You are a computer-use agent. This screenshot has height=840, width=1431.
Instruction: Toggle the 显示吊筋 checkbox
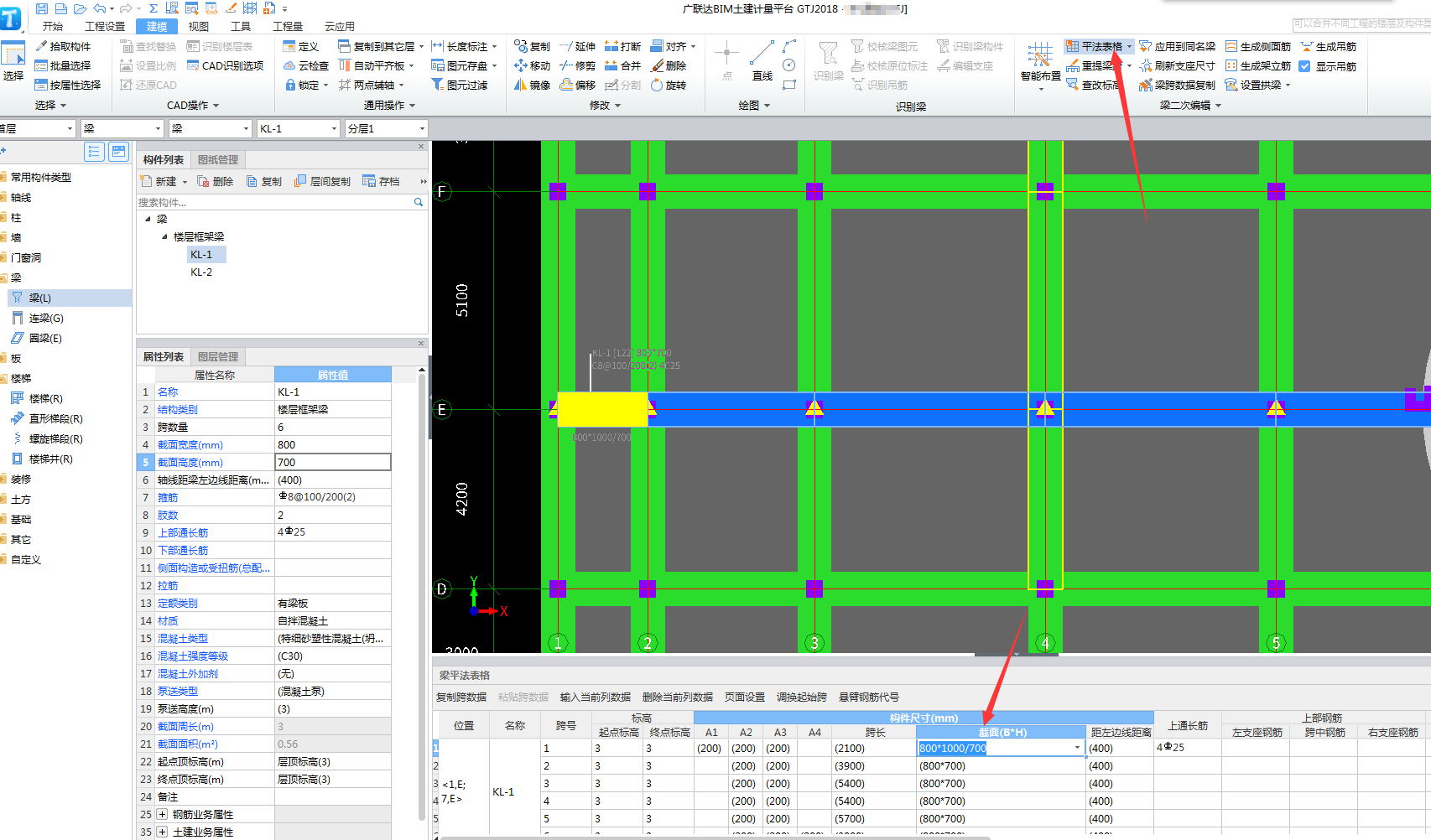click(x=1304, y=66)
